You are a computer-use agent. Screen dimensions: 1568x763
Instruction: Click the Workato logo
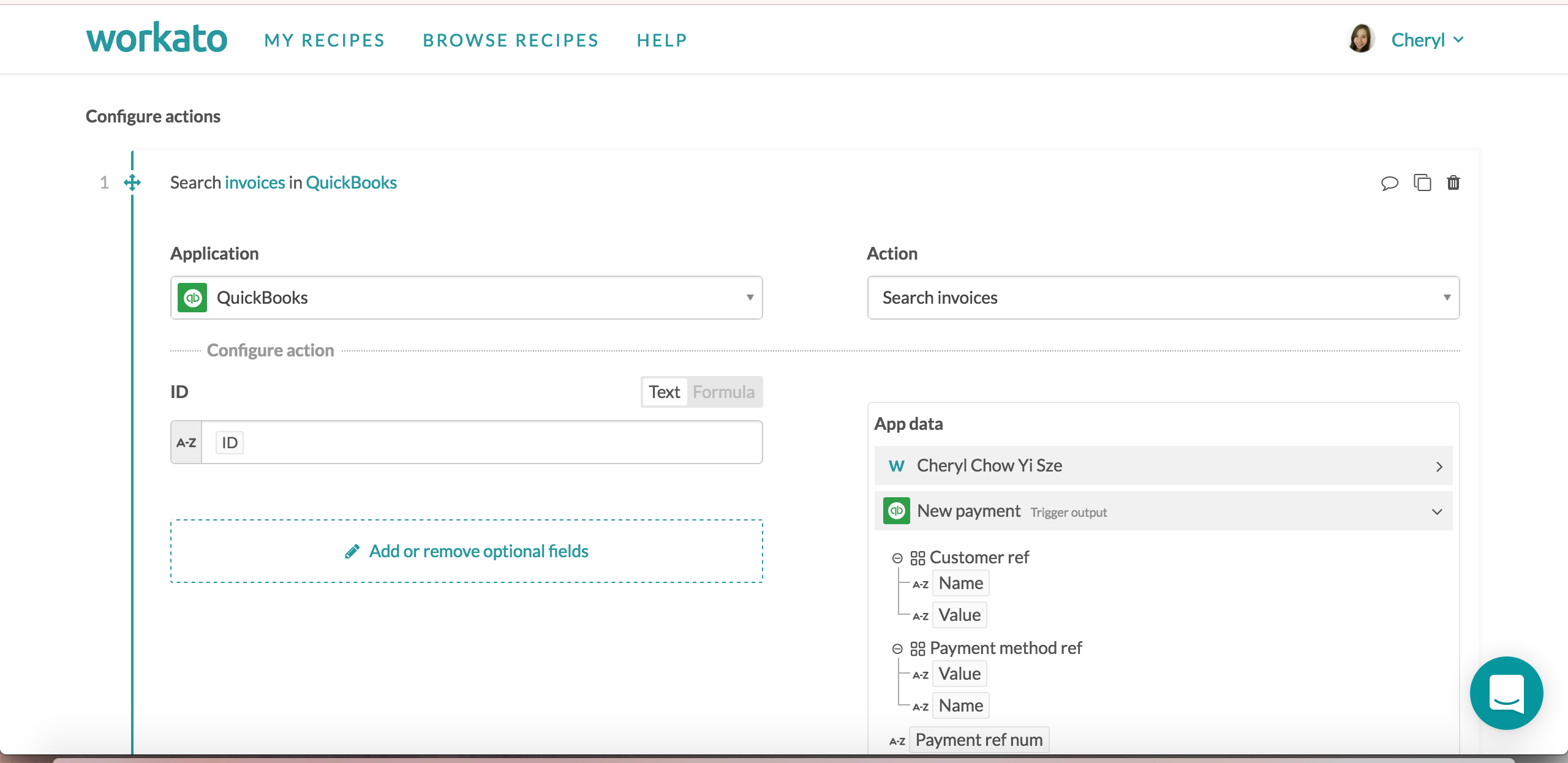157,39
